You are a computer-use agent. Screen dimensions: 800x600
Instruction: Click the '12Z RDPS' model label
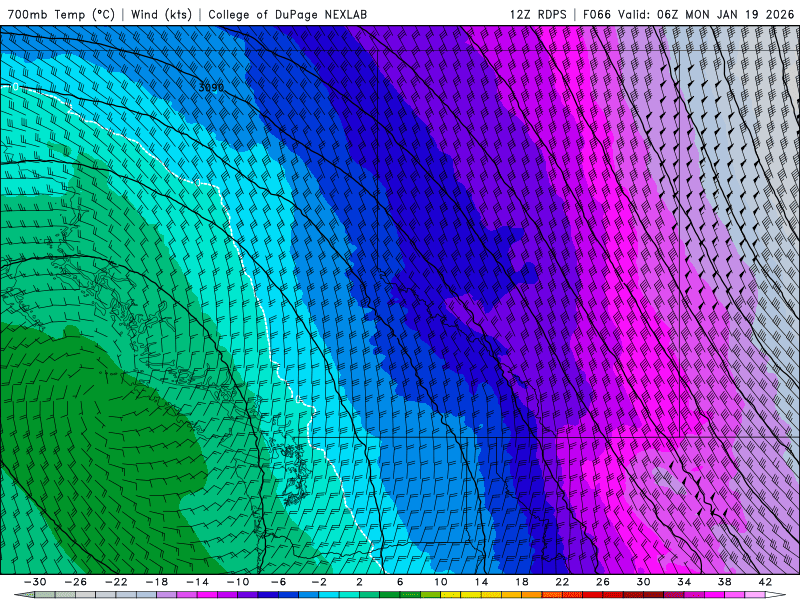click(538, 14)
